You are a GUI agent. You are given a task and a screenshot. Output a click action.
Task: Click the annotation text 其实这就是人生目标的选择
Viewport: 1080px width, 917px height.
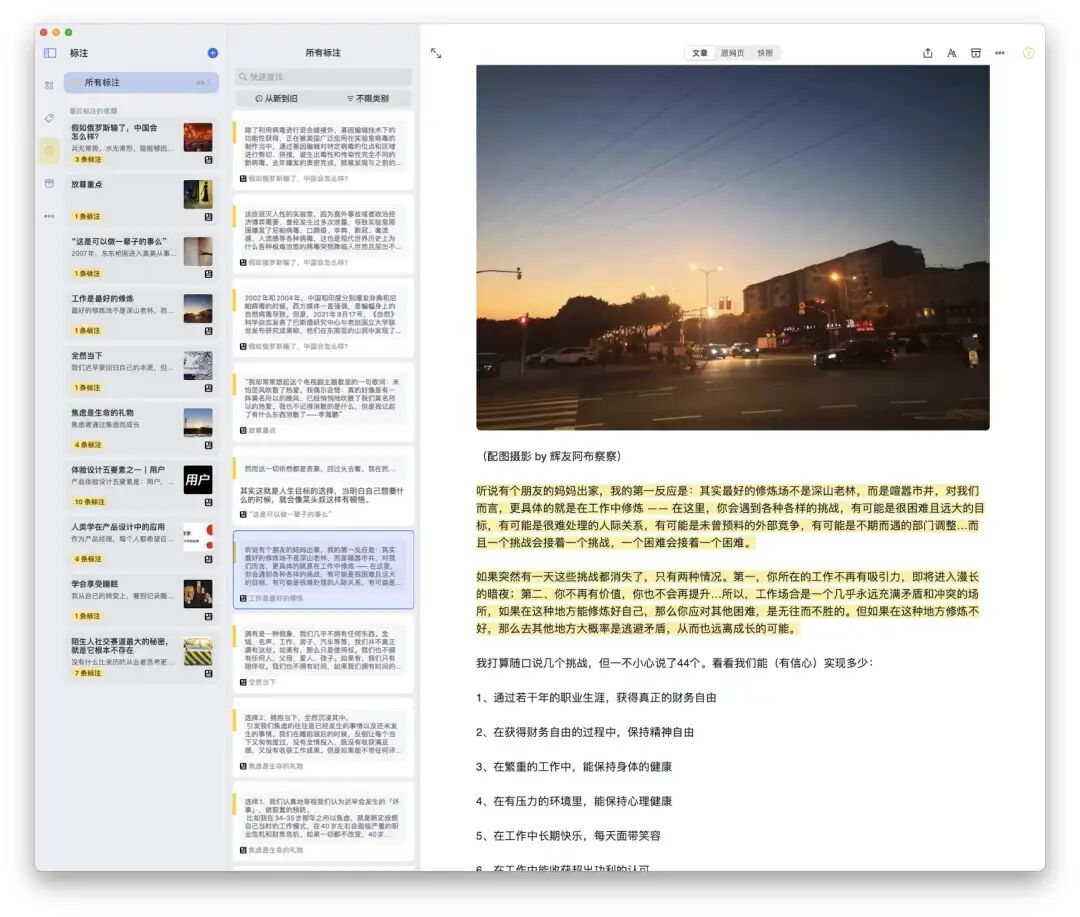point(322,495)
